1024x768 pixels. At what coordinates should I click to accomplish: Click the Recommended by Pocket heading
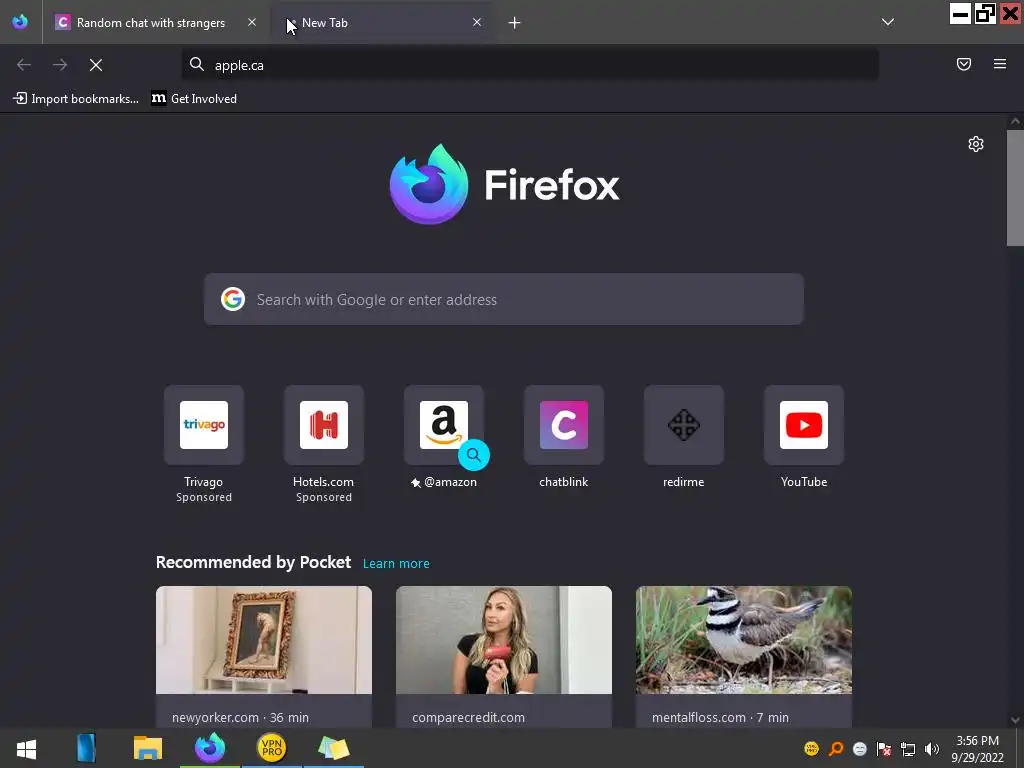click(253, 562)
